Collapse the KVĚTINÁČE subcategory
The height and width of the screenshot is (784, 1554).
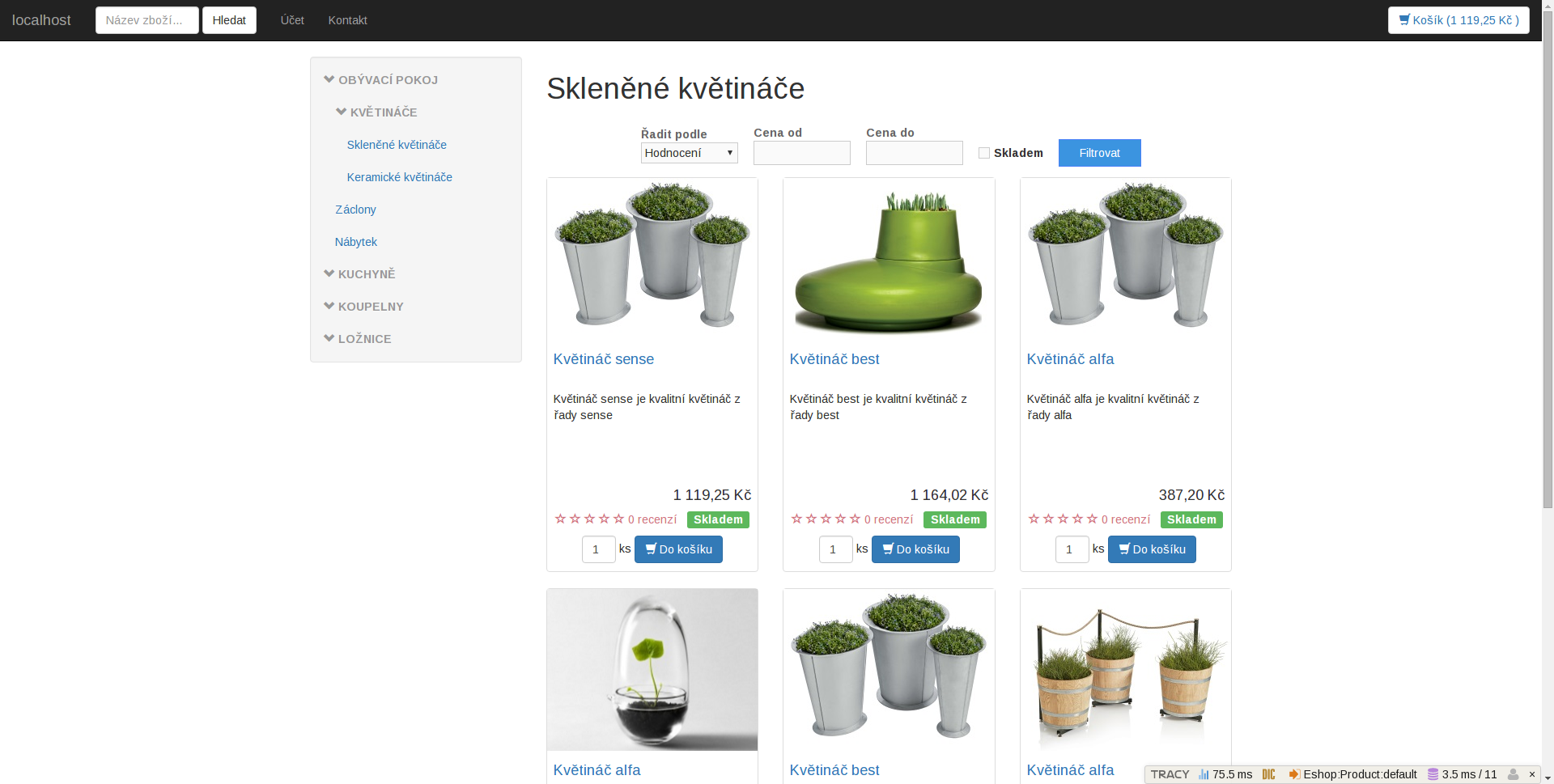(x=340, y=112)
